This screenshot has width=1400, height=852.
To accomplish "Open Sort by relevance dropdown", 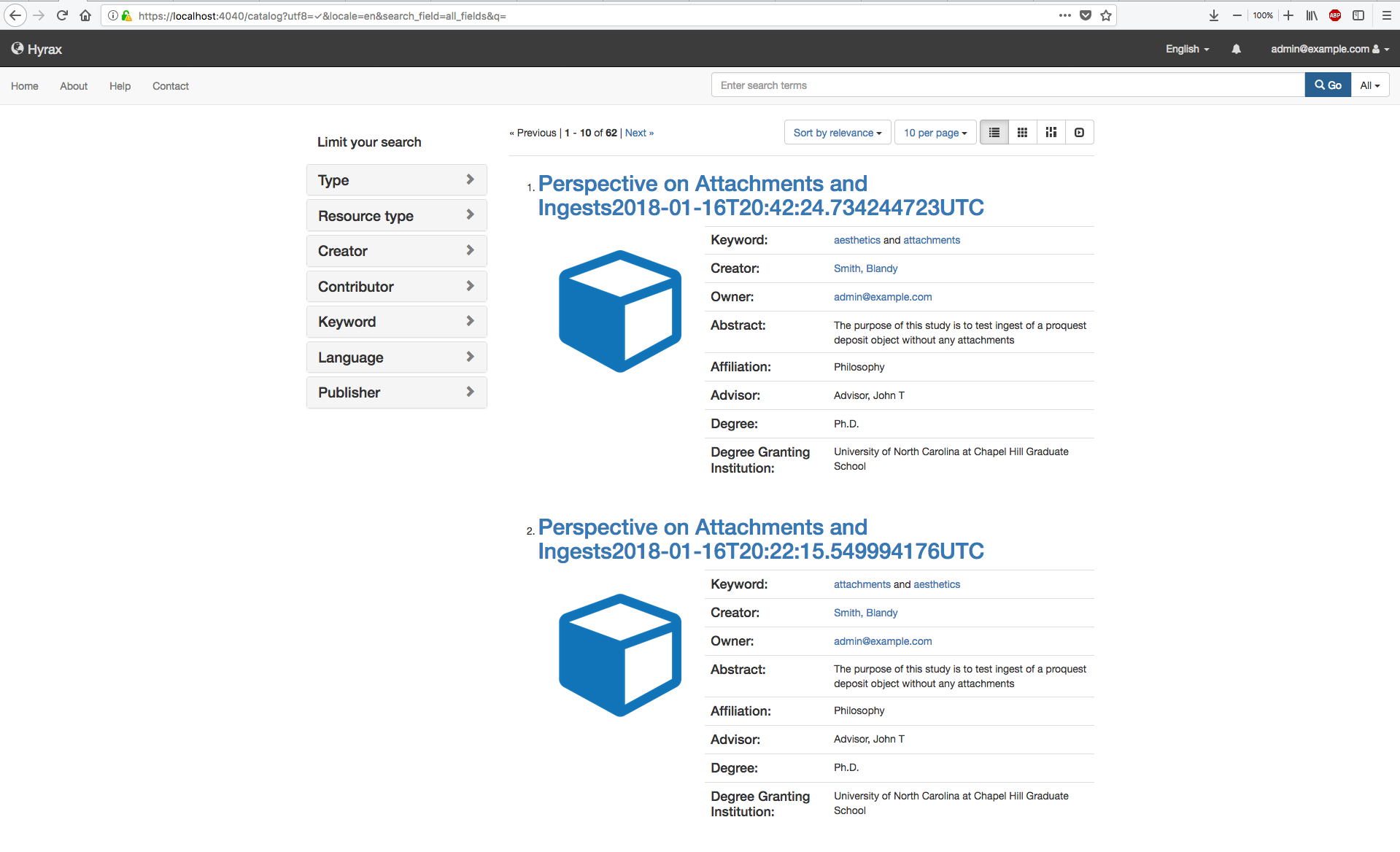I will coord(838,133).
